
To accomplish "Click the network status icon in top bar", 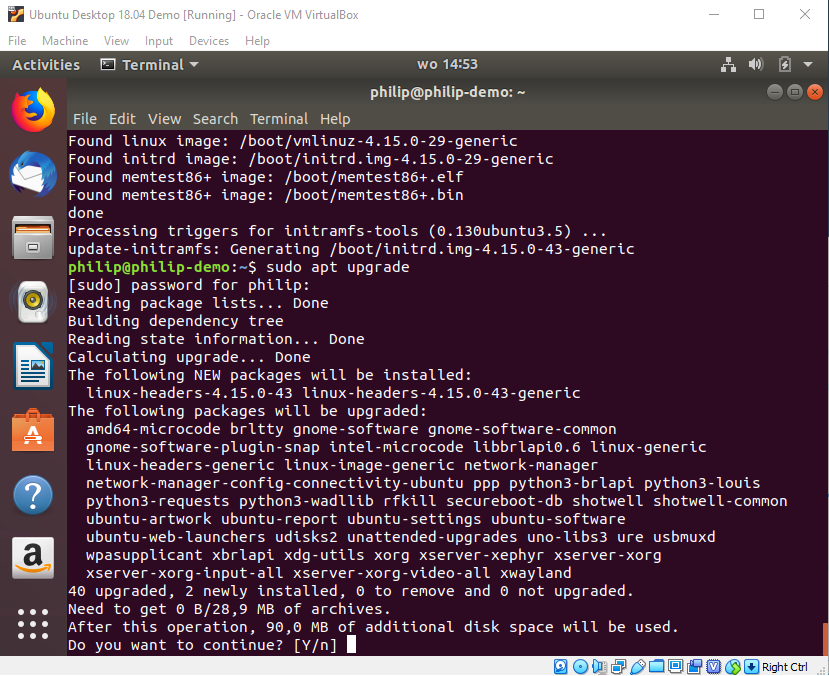I will point(729,64).
